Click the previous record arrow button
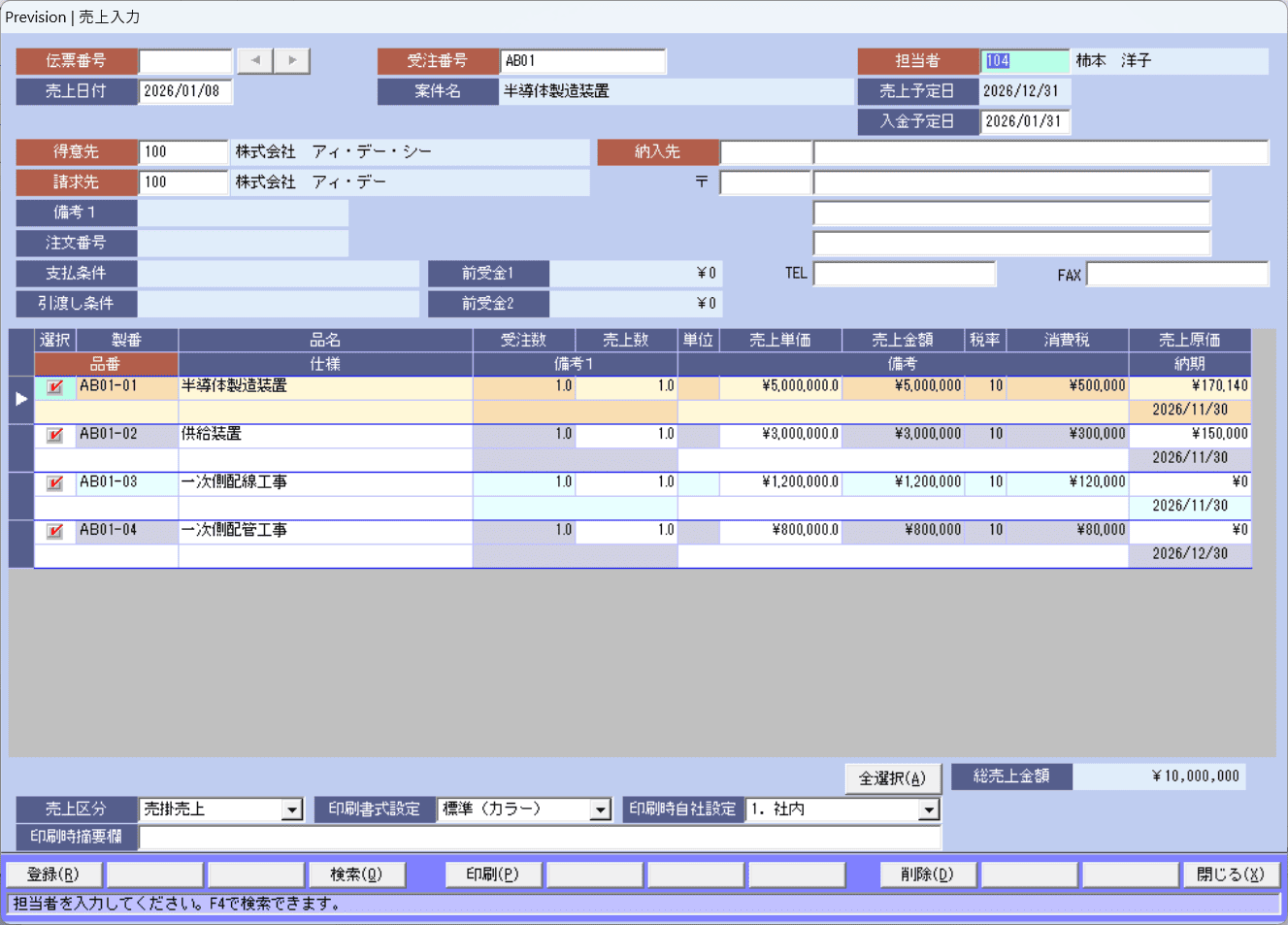Screen dimensions: 1288x925 pyautogui.click(x=255, y=60)
